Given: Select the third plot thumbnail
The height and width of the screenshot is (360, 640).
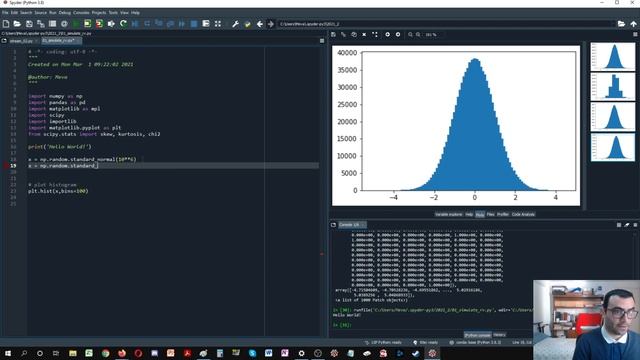Looking at the screenshot, I should pyautogui.click(x=613, y=117).
